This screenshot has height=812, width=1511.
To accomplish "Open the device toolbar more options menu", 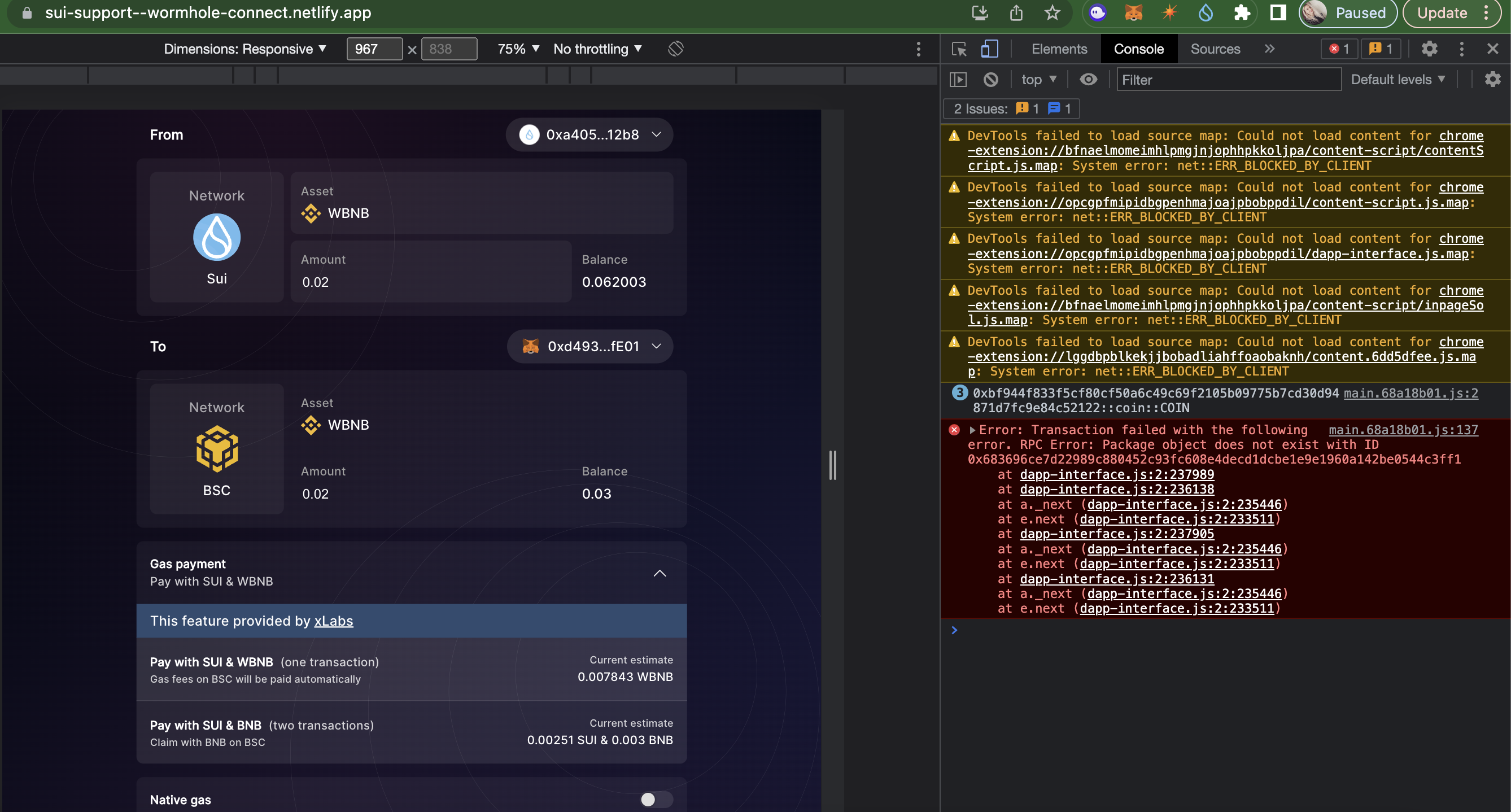I will tap(919, 49).
